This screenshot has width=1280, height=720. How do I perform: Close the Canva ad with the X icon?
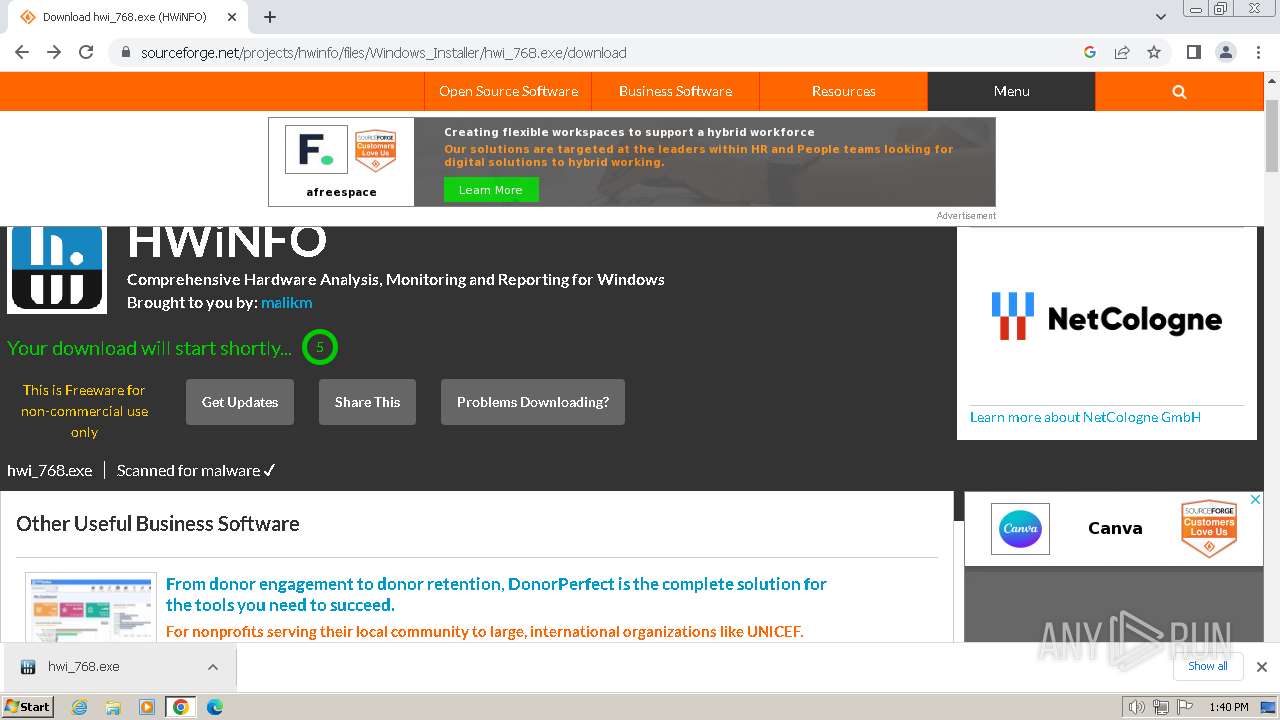pos(1256,499)
